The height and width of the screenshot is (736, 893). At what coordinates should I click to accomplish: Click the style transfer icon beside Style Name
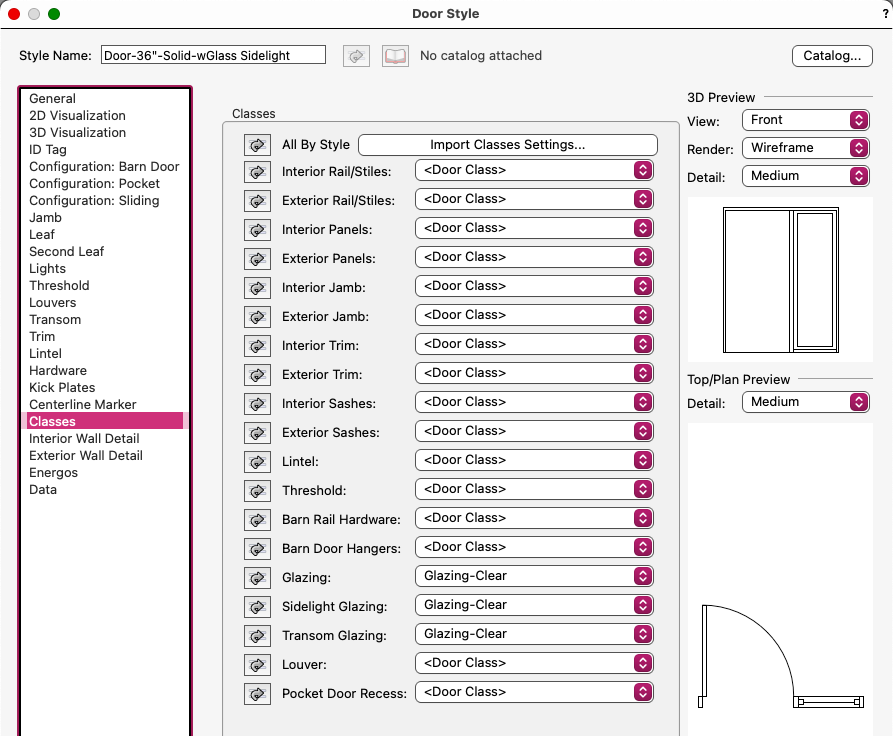pos(356,56)
